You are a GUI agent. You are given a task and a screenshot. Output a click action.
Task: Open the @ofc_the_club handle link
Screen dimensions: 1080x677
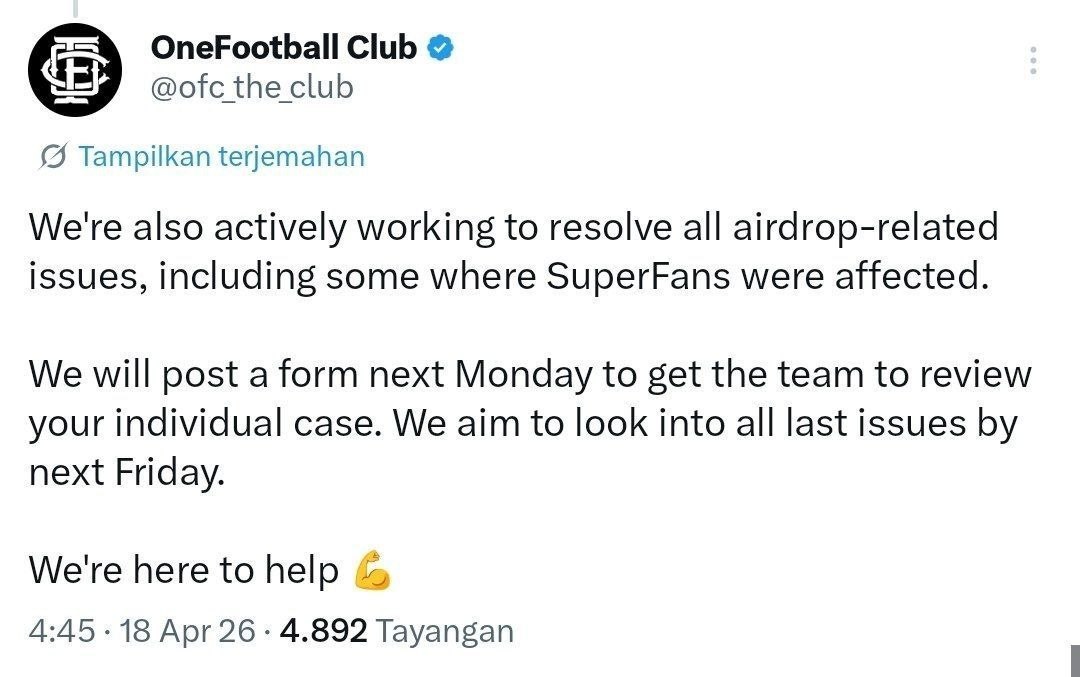pos(250,88)
